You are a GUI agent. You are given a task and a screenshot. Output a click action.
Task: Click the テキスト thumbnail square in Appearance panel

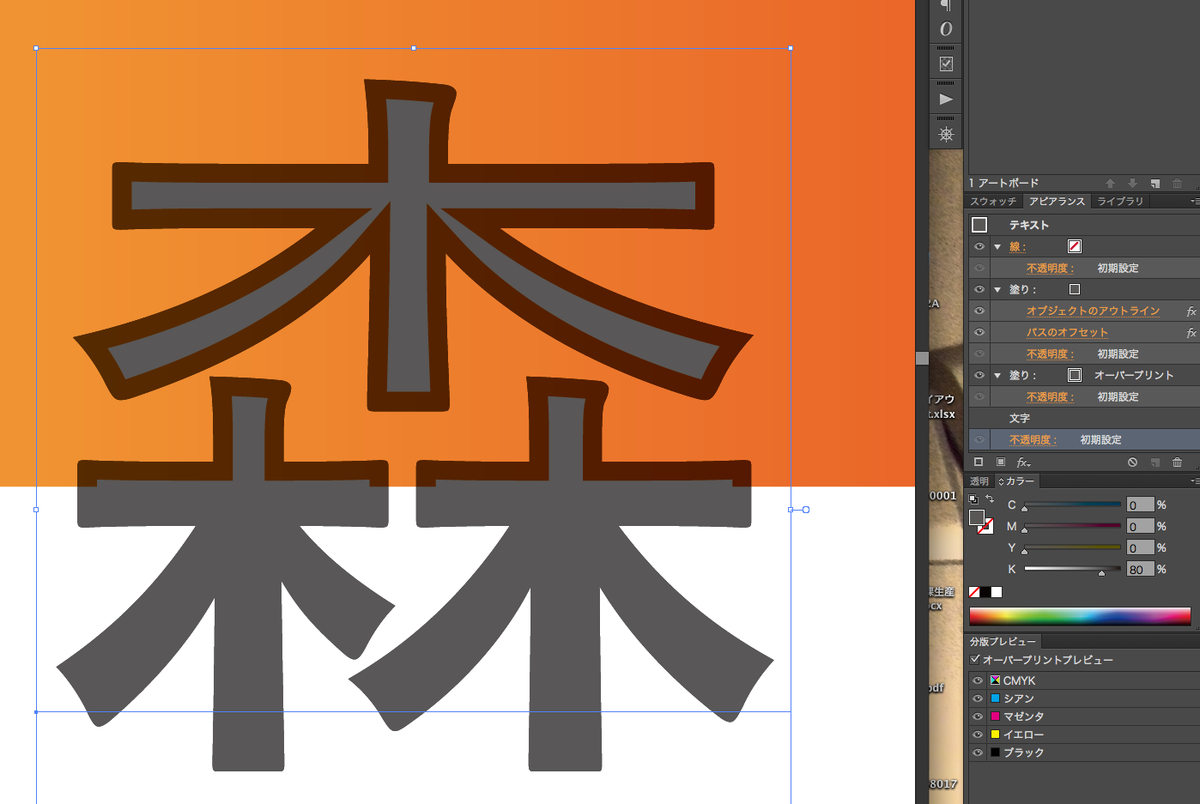click(x=979, y=225)
